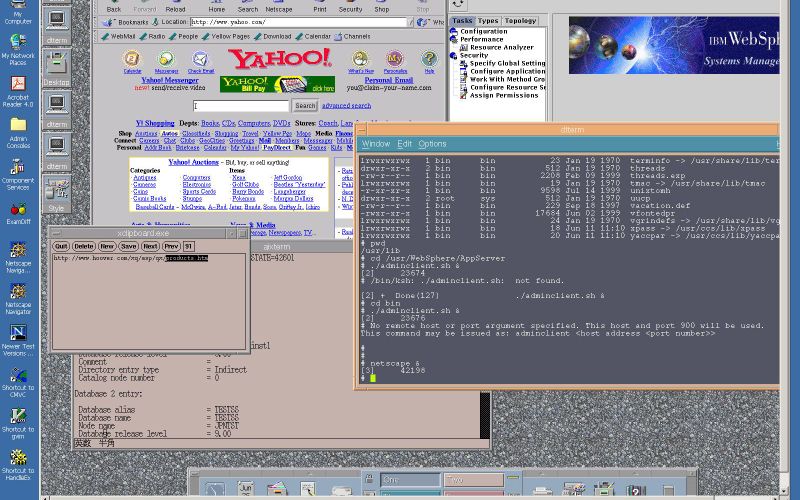Screen dimensions: 800x500
Task: Click Yahoo Check Email envelope icon
Action: pyautogui.click(x=201, y=59)
